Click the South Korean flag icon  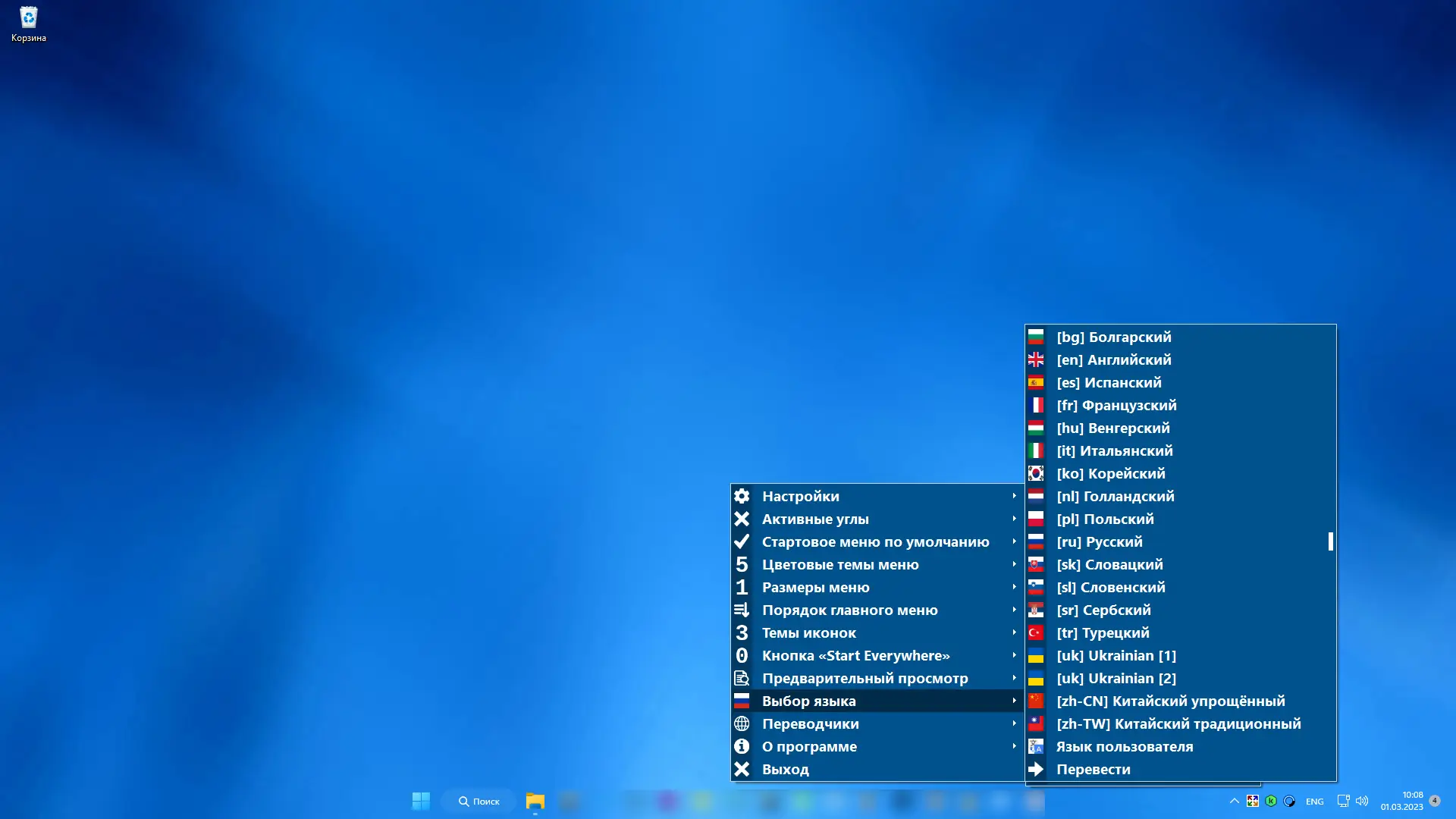pyautogui.click(x=1036, y=473)
